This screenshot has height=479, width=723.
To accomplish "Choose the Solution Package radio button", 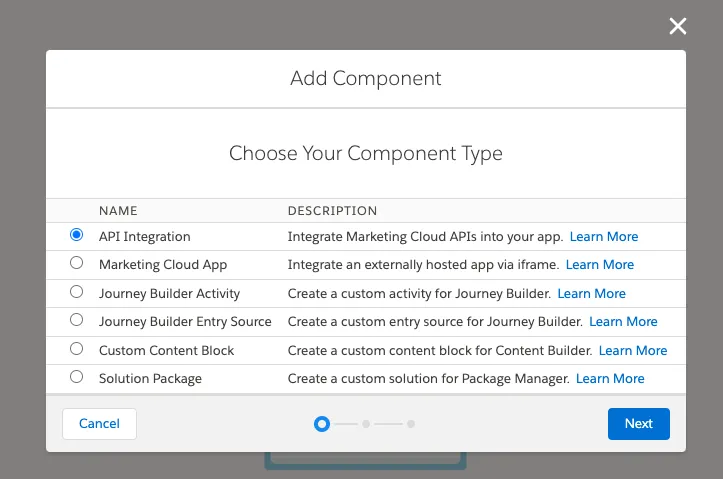I will pos(77,377).
